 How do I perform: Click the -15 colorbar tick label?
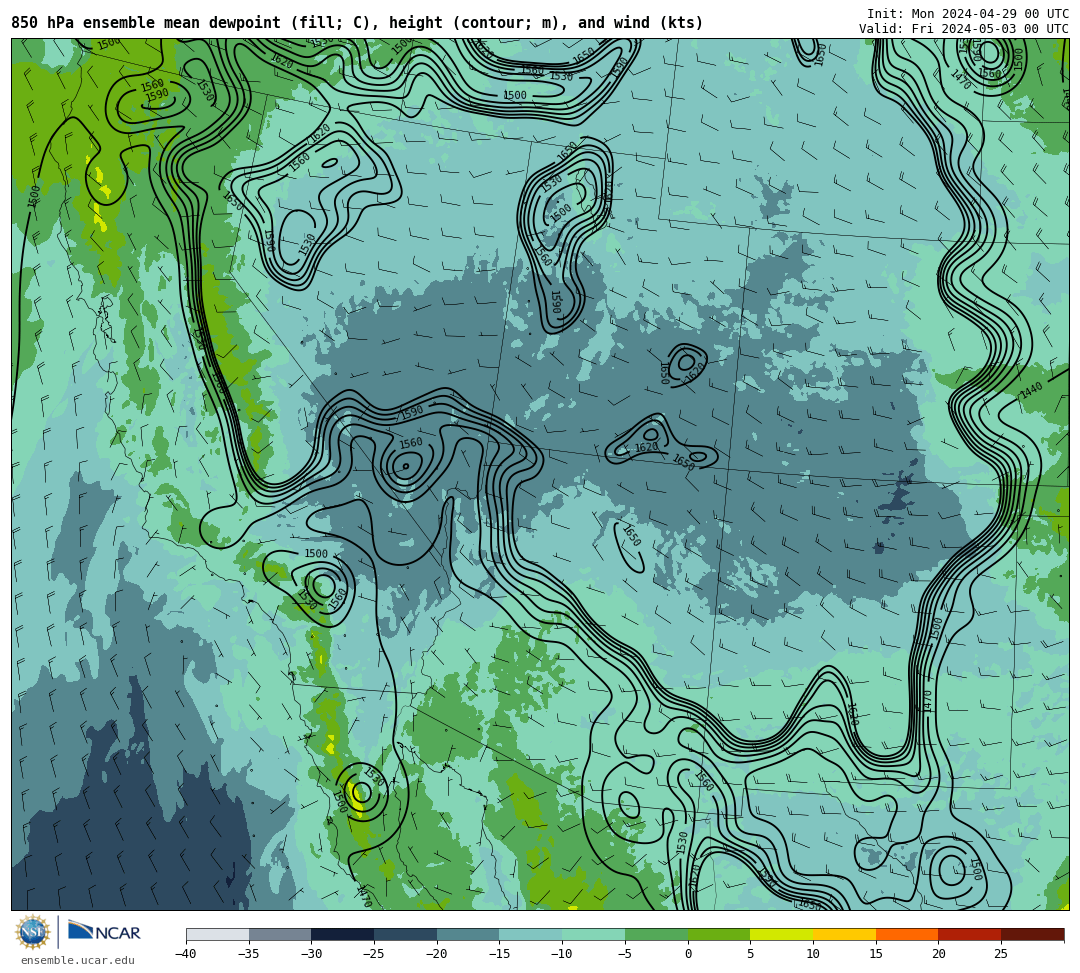[x=499, y=954]
